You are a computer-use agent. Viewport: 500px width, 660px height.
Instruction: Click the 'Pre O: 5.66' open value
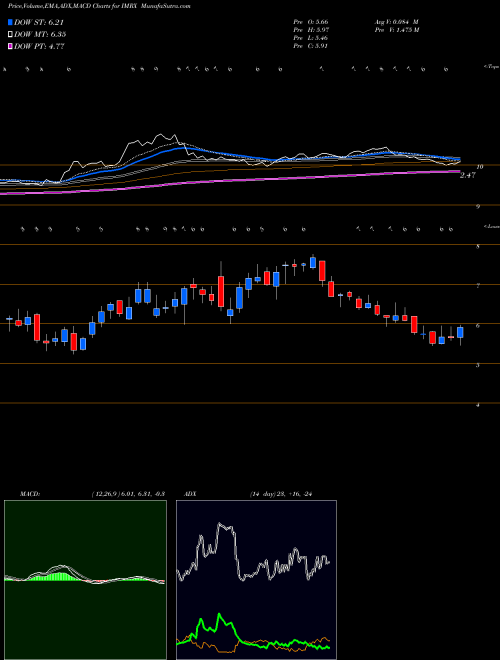pos(311,22)
